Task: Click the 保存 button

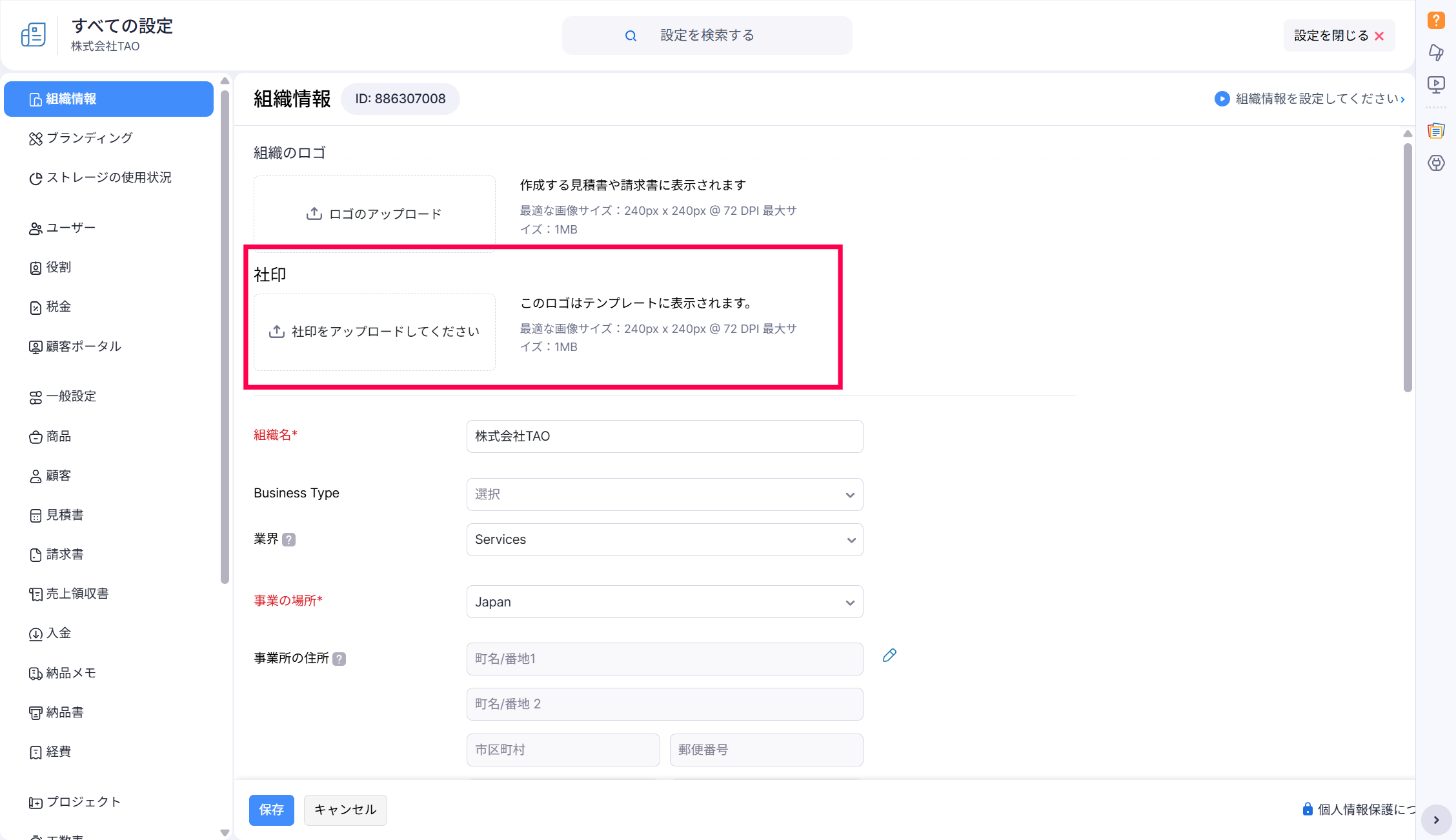Action: pyautogui.click(x=271, y=810)
